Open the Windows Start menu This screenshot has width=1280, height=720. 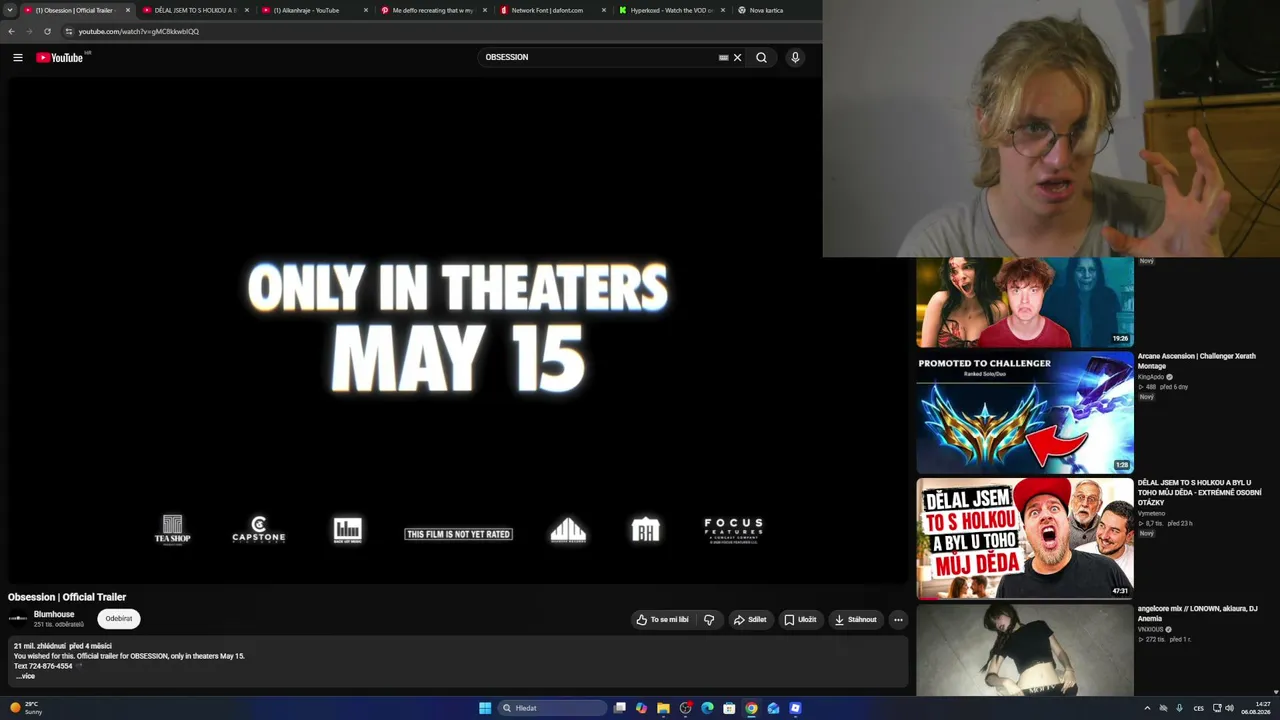pyautogui.click(x=485, y=708)
